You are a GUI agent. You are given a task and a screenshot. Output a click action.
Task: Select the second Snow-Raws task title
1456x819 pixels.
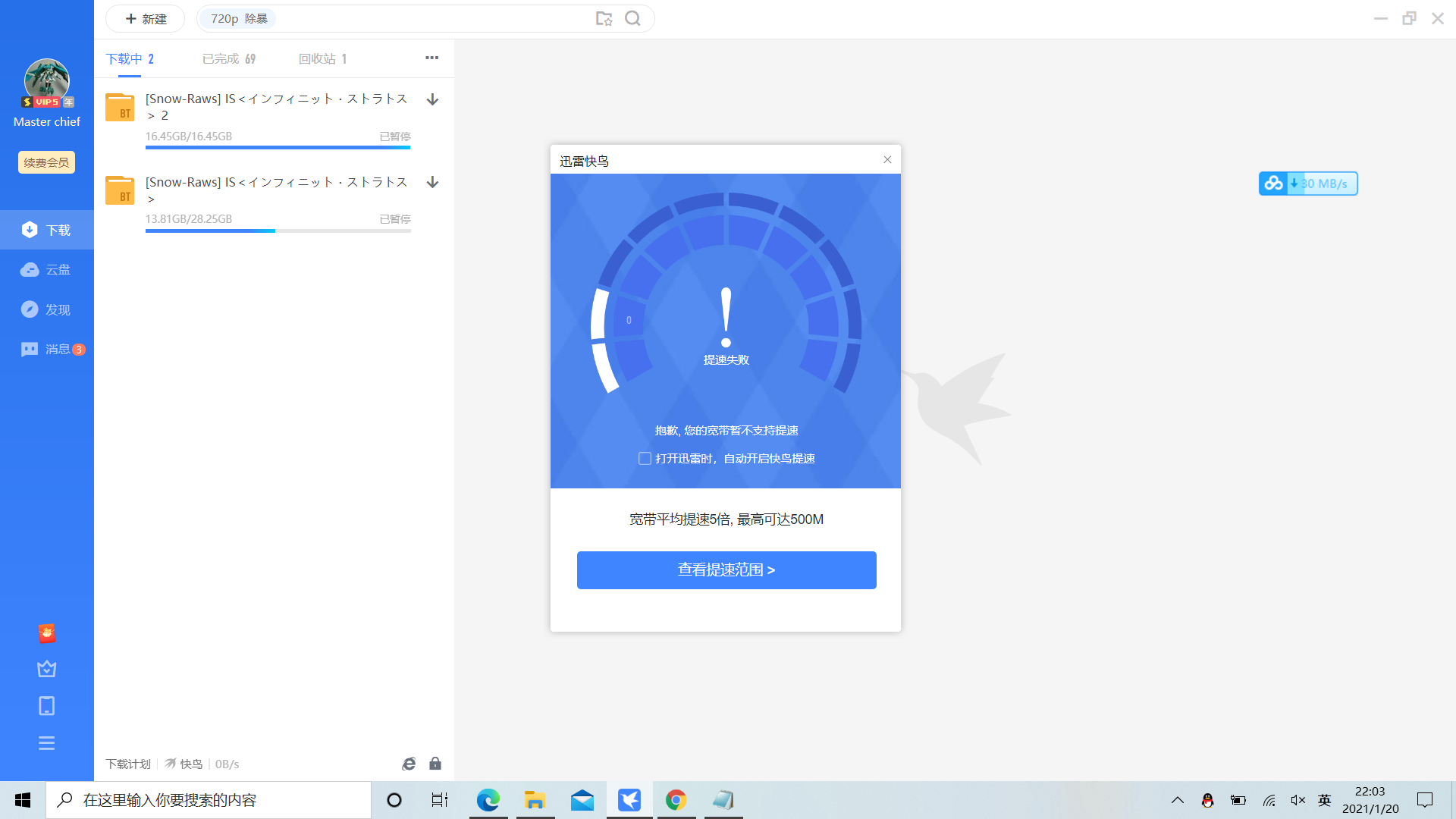(x=277, y=190)
